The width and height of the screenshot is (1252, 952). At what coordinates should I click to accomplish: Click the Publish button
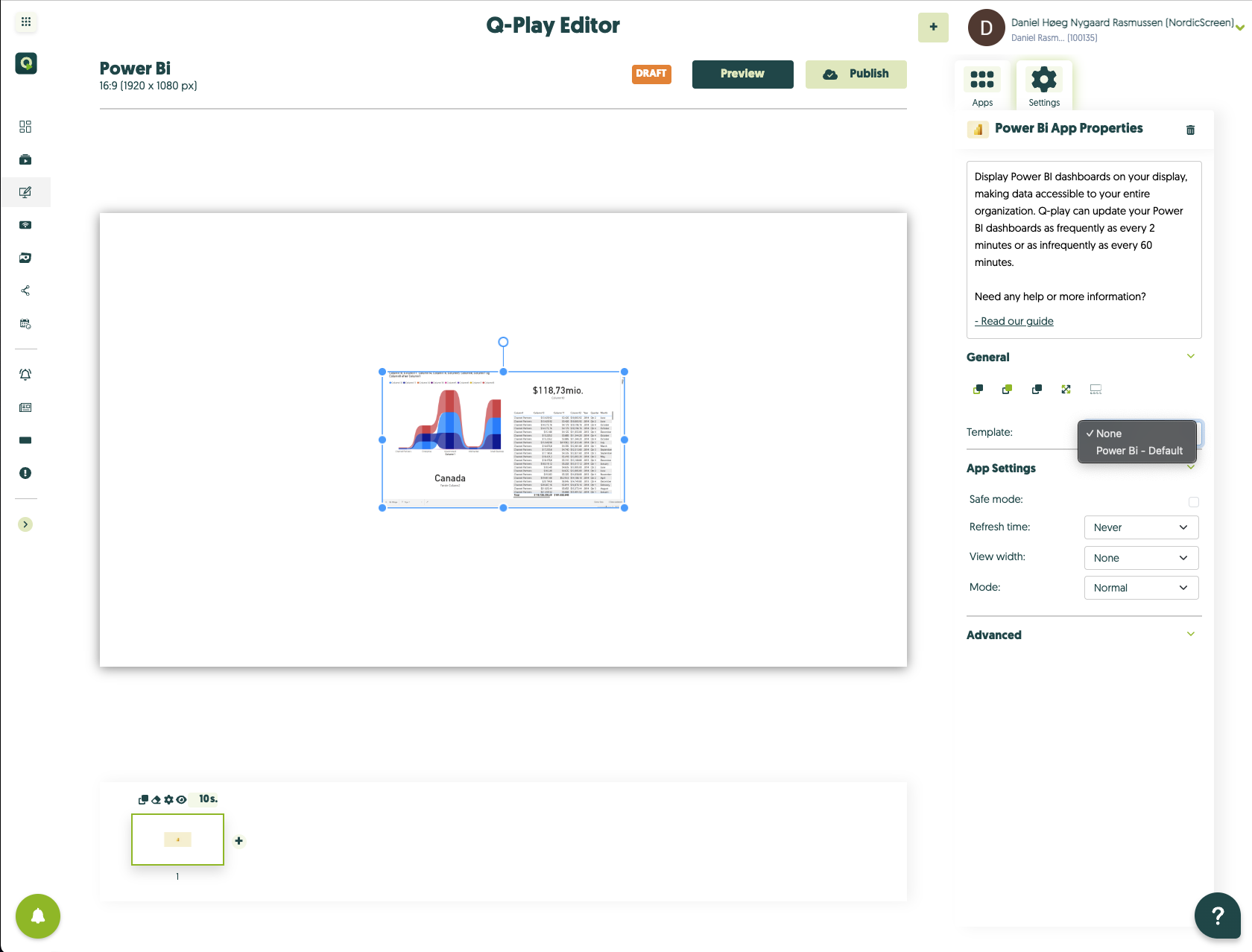[x=856, y=74]
